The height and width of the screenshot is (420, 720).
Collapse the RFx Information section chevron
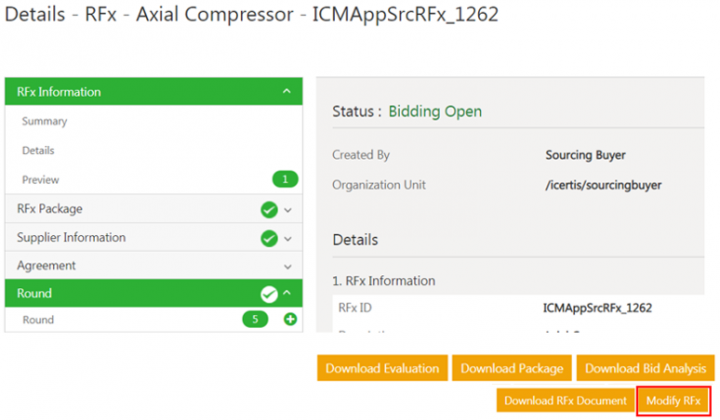click(287, 92)
